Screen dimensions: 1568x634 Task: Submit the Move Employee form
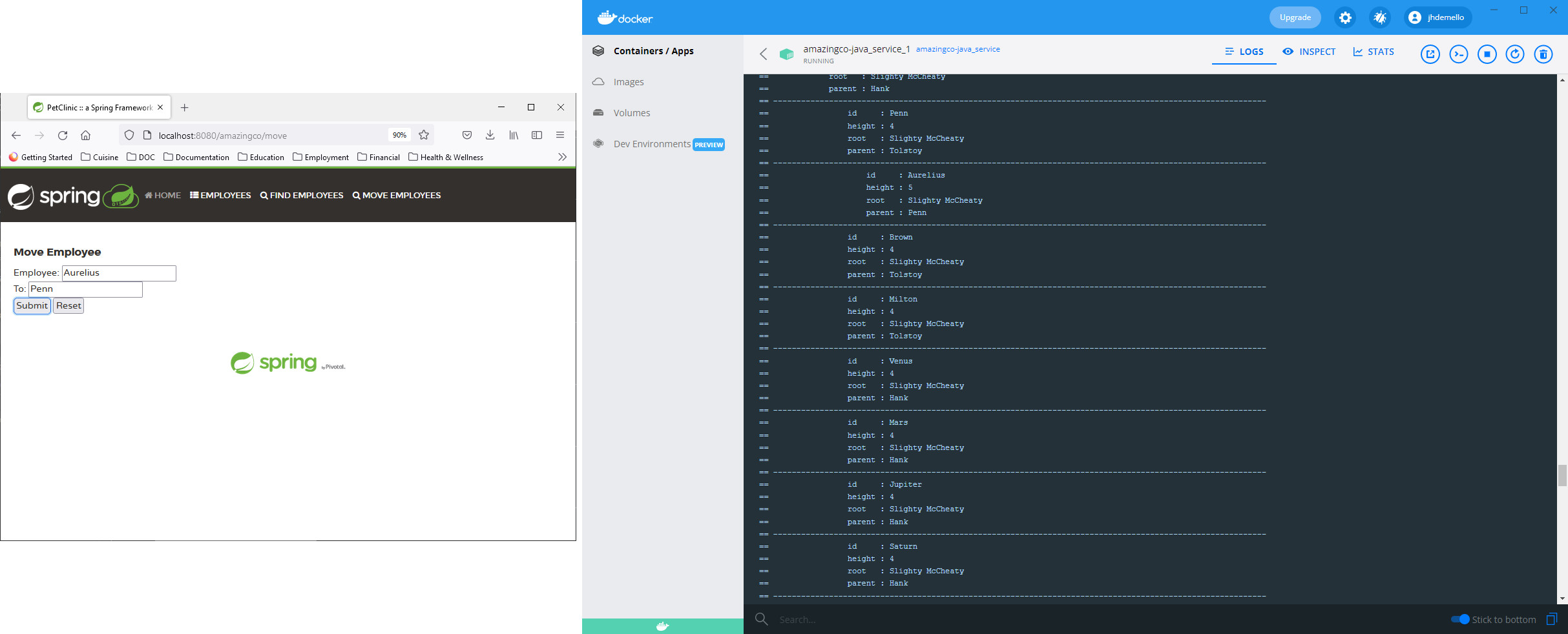pos(32,306)
